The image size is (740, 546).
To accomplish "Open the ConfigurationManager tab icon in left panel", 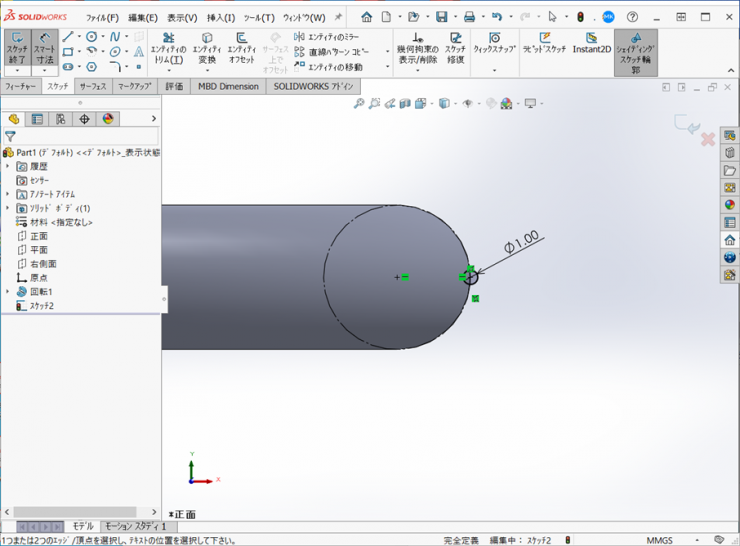I will pos(60,119).
